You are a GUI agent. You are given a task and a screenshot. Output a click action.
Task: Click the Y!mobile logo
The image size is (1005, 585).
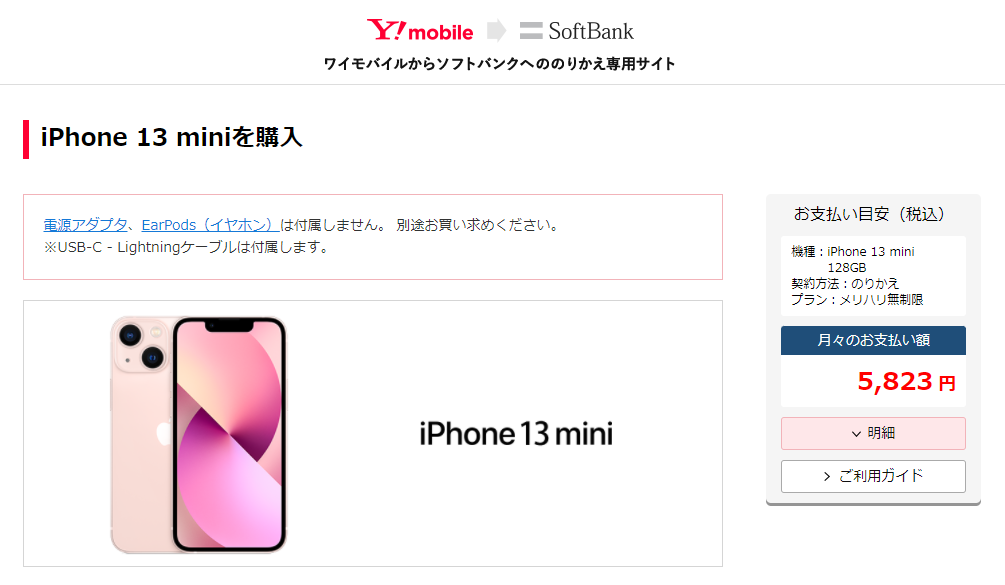click(420, 30)
